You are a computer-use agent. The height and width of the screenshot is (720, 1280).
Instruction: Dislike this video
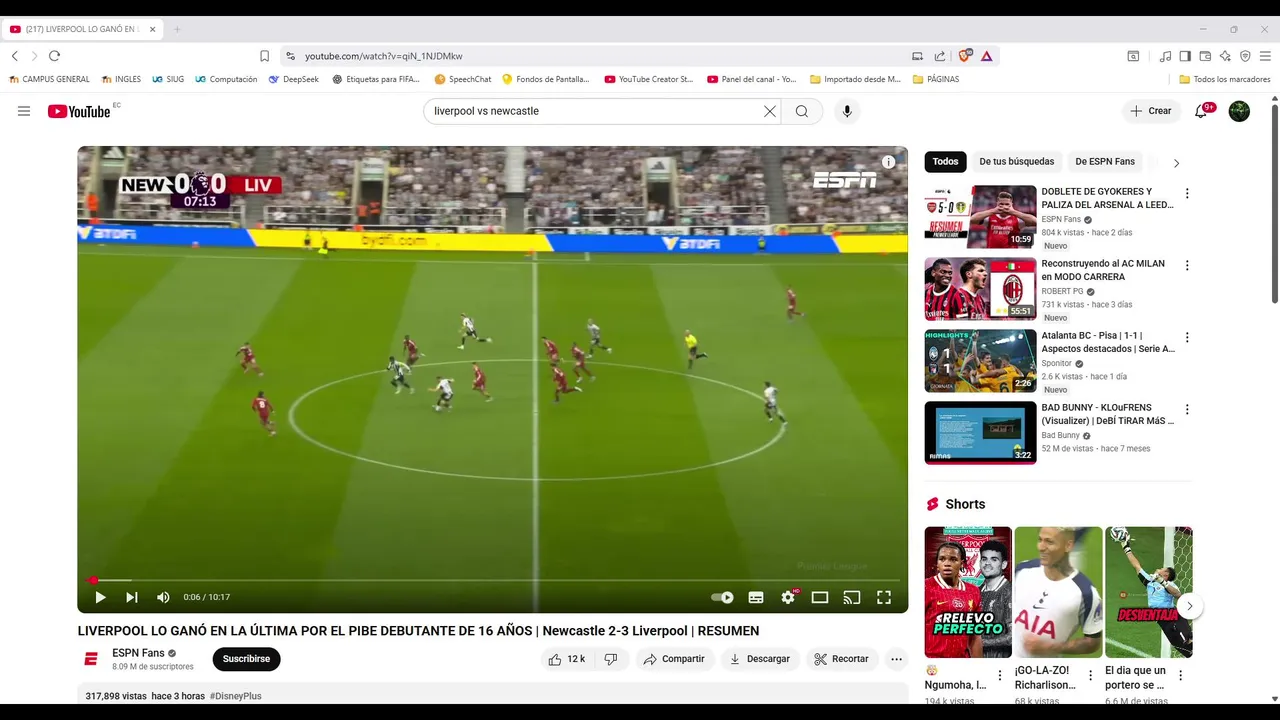point(611,659)
